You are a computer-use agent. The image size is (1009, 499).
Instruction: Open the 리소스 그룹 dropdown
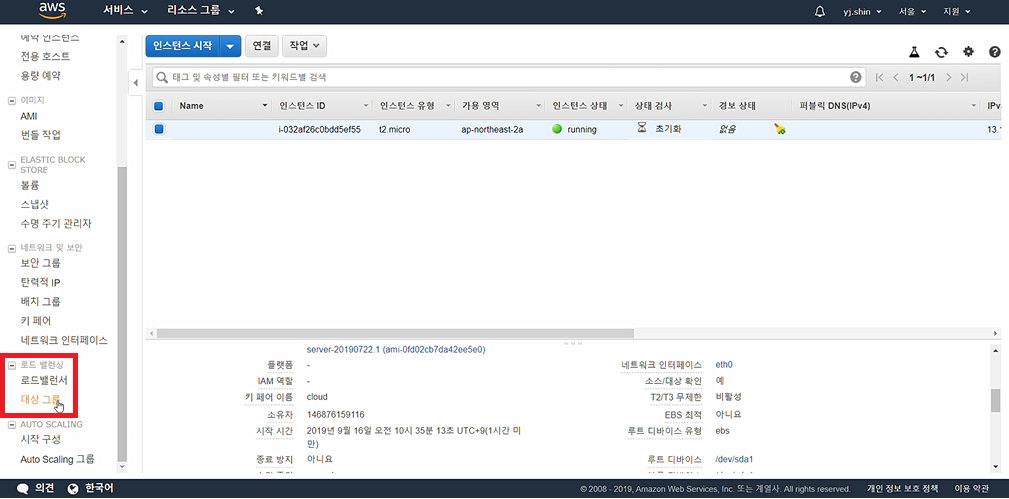[x=200, y=11]
